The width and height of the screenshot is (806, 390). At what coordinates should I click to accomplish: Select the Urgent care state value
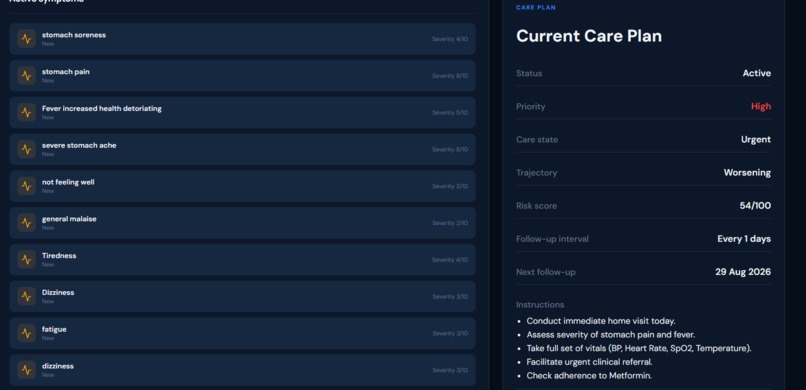[x=756, y=140]
